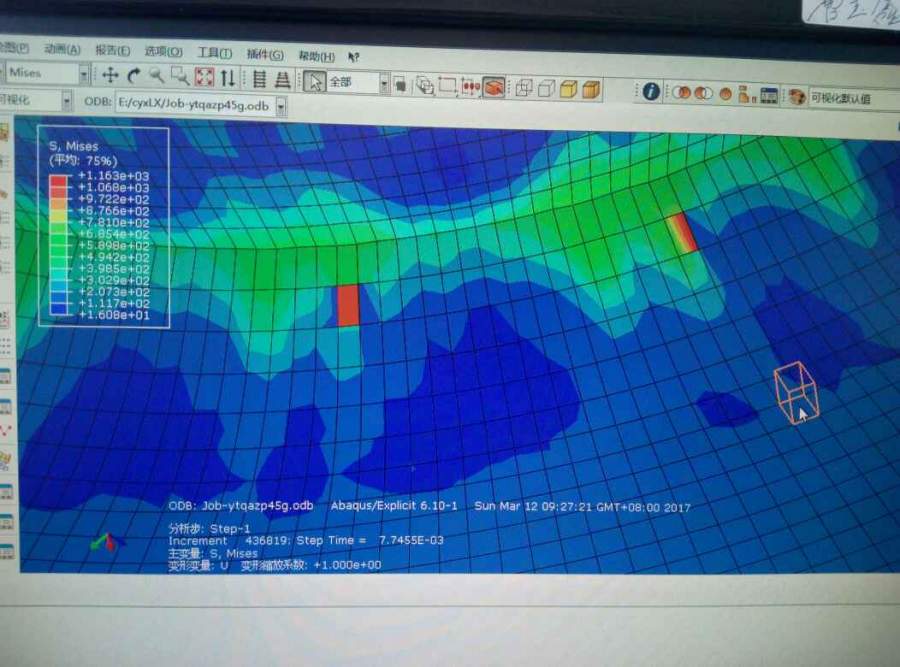The image size is (900, 667).
Task: Click legend value +3.029e+02
Action: [x=114, y=281]
